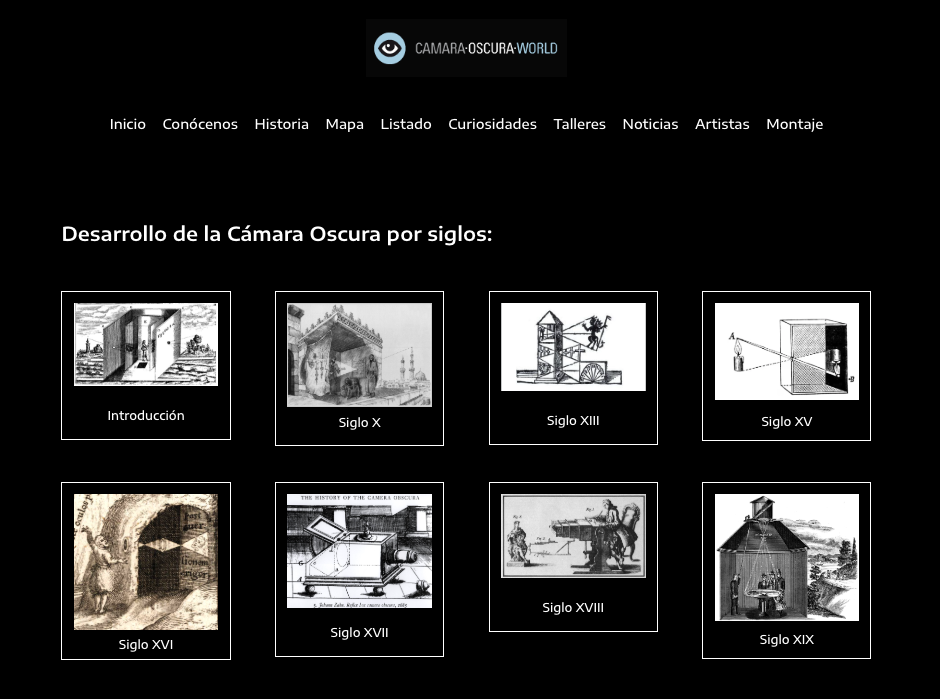This screenshot has height=699, width=940.
Task: Go to the Noticias page
Action: (650, 124)
